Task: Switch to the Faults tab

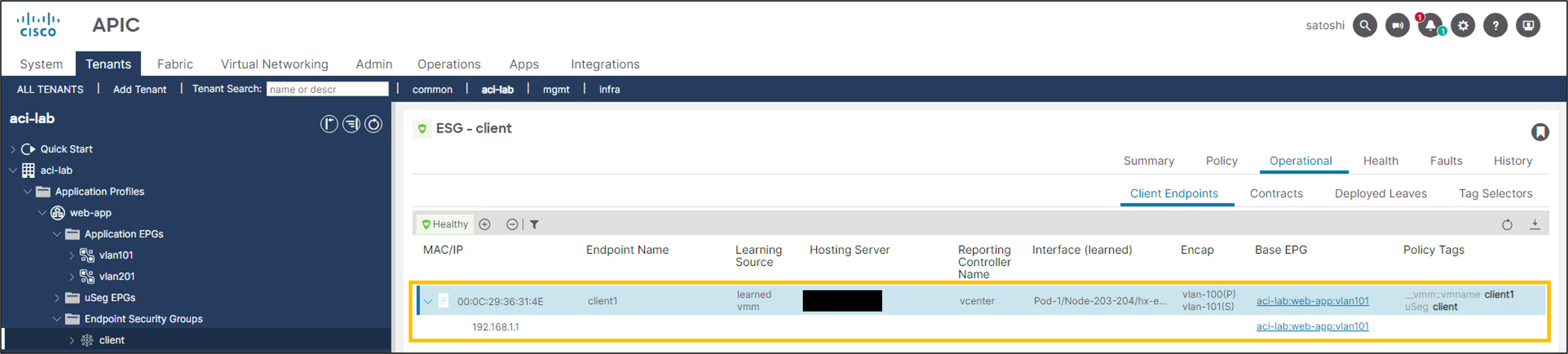Action: (1446, 161)
